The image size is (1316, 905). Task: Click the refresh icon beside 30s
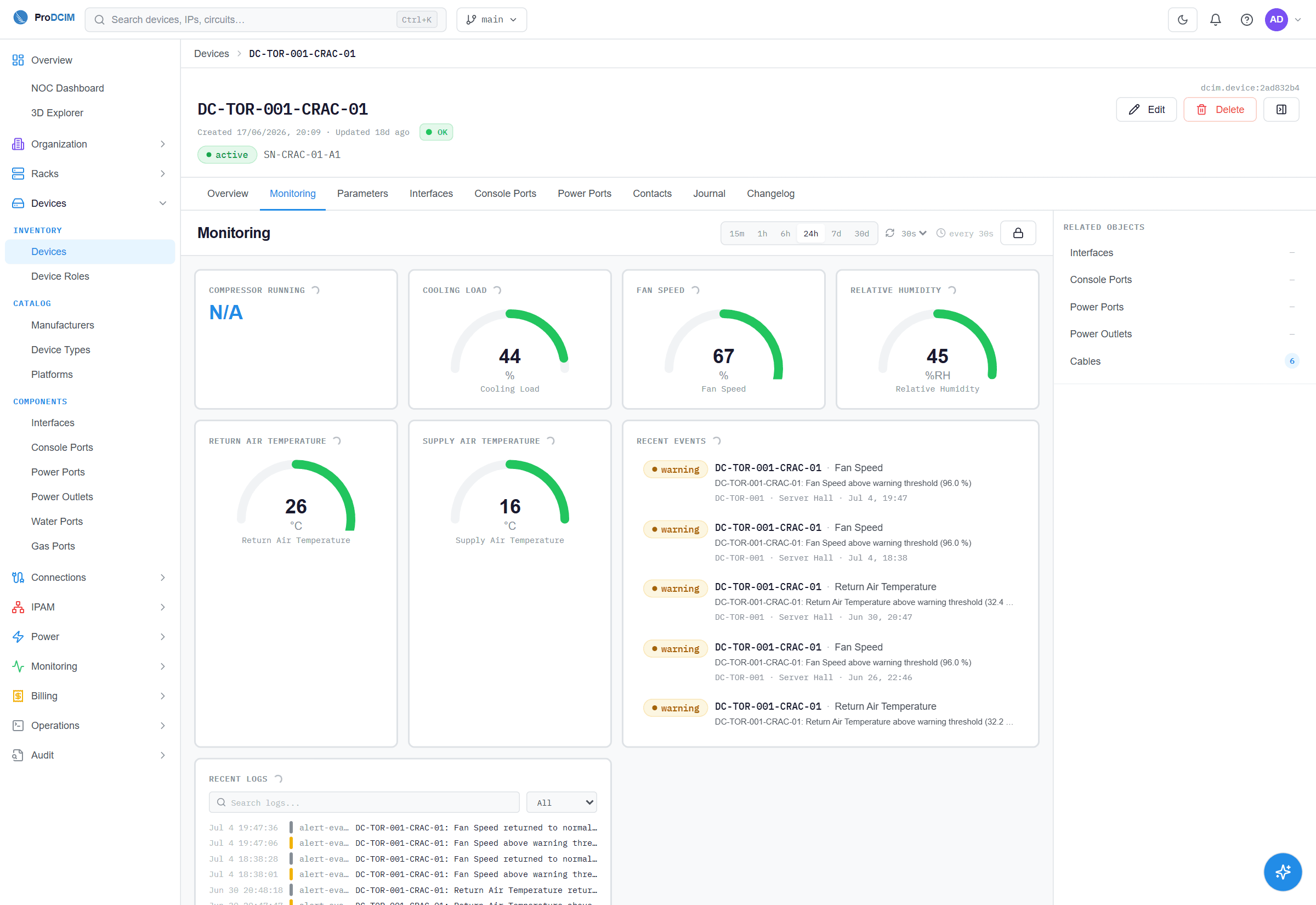(889, 233)
